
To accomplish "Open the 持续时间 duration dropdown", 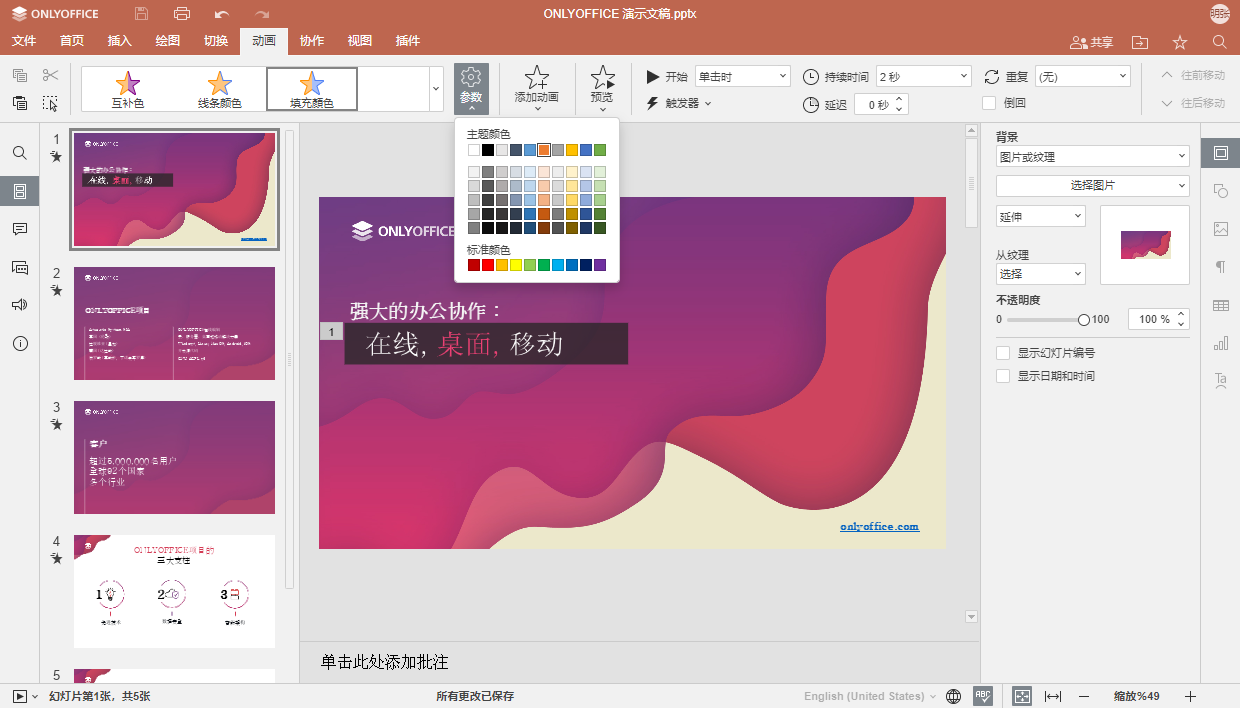I will [x=924, y=76].
